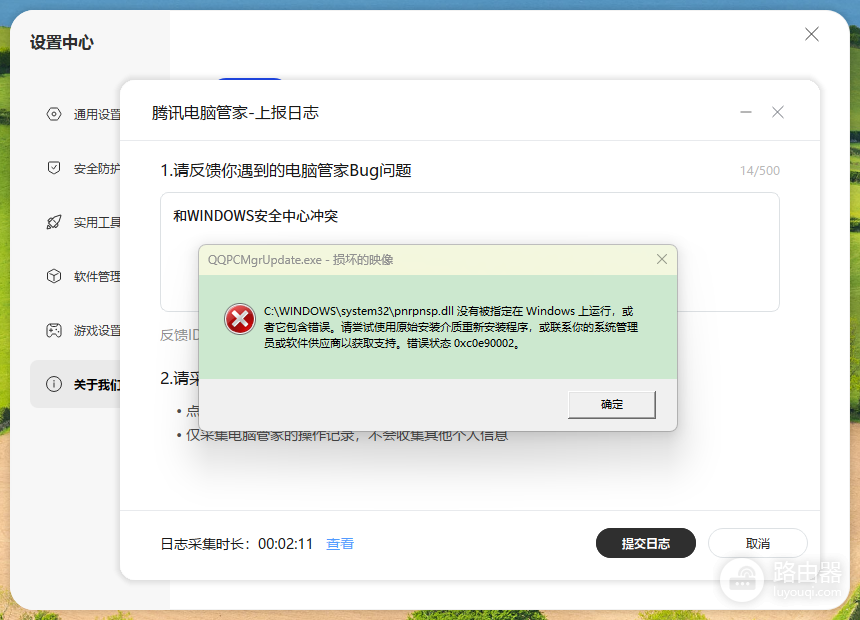The image size is (860, 620).
Task: Click the 日志采集时长 00:02:11 text
Action: (236, 544)
